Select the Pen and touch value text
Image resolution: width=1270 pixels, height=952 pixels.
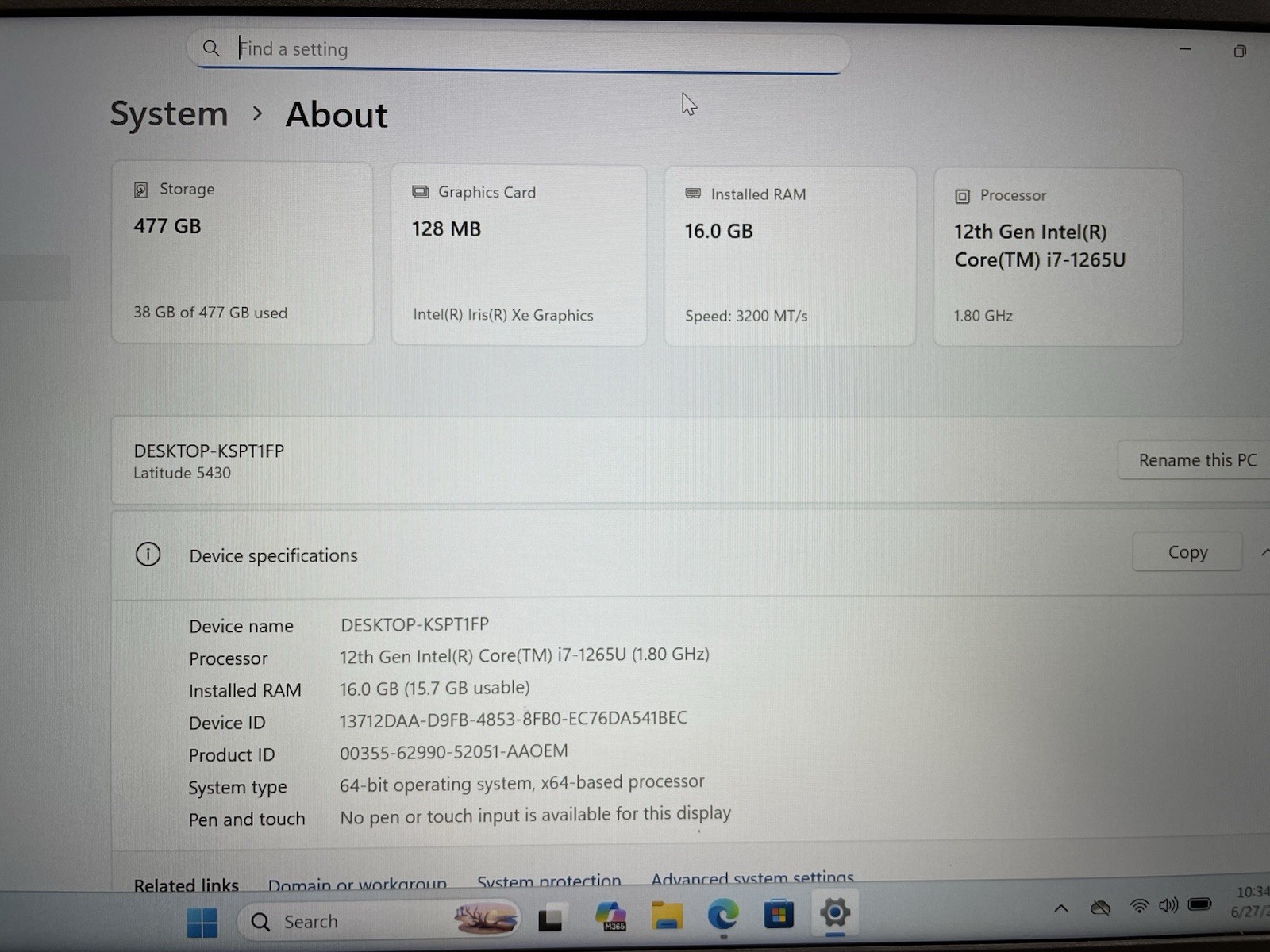[x=535, y=815]
